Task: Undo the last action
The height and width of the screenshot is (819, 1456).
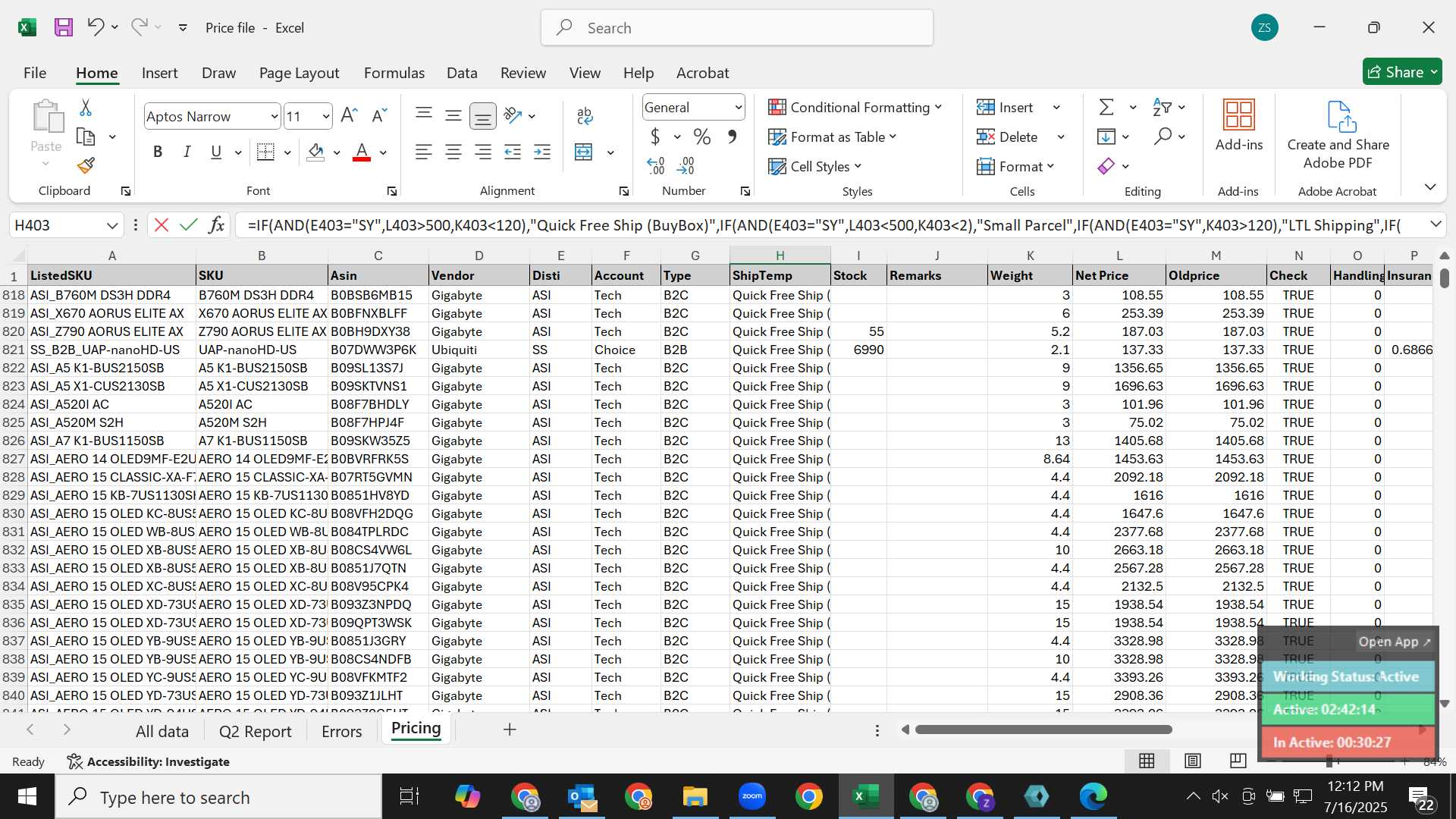Action: coord(95,27)
